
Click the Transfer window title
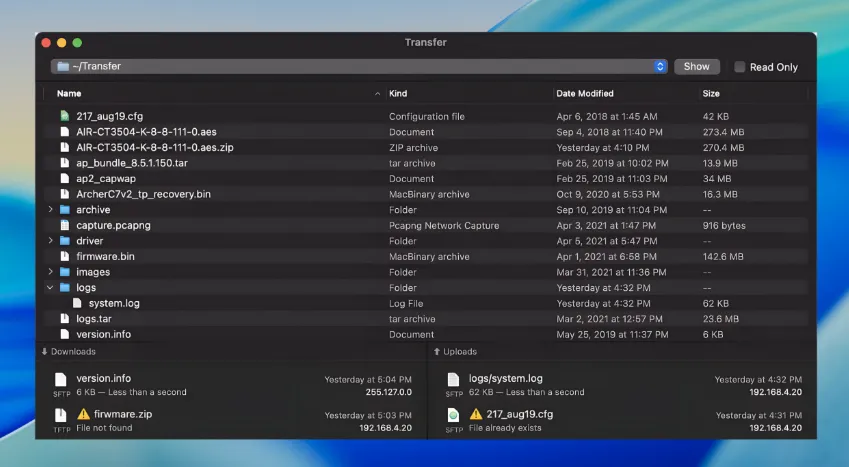point(426,42)
